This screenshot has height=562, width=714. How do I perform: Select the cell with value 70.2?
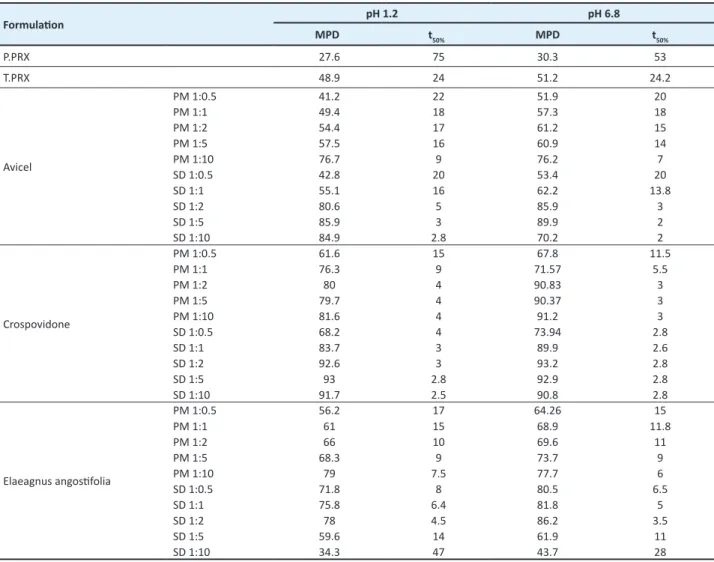click(x=547, y=238)
